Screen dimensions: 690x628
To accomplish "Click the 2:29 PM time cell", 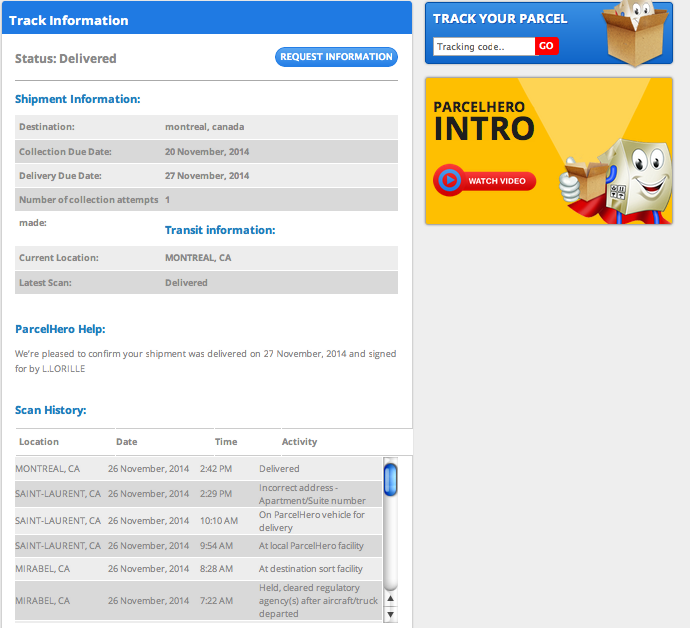I will click(x=216, y=494).
